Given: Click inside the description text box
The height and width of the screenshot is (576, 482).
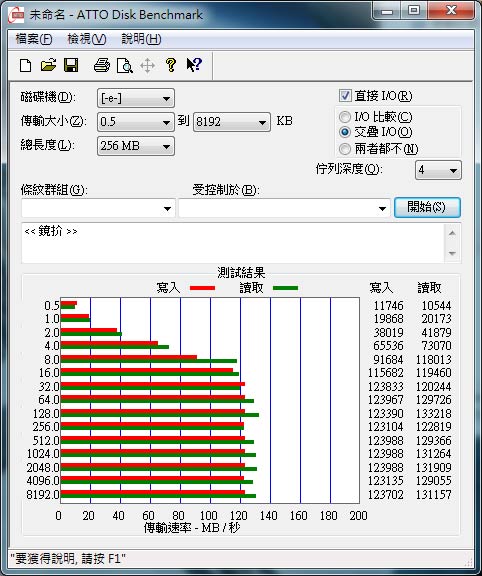Looking at the screenshot, I should click(233, 243).
